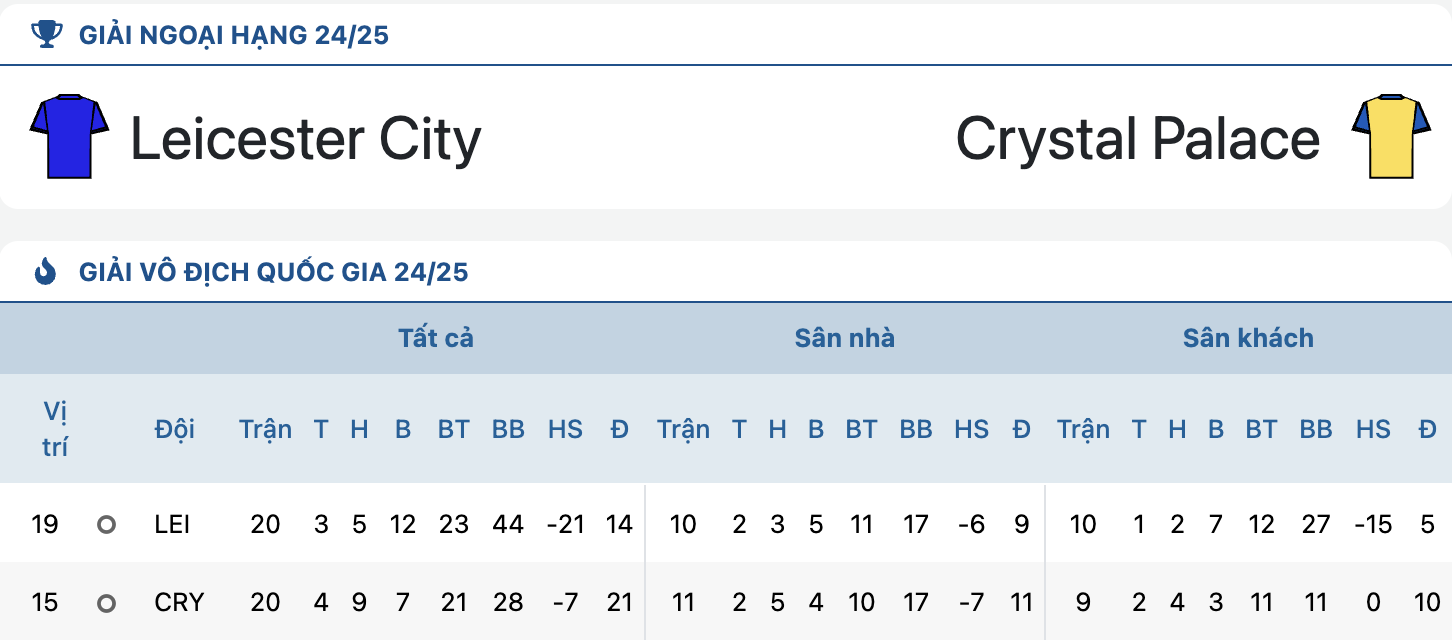This screenshot has width=1452, height=644.
Task: Sort by the Vị trí column header
Action: tap(55, 429)
